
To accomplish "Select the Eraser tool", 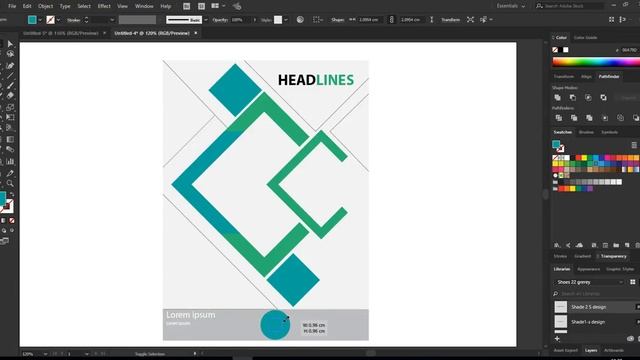I will click(x=10, y=96).
